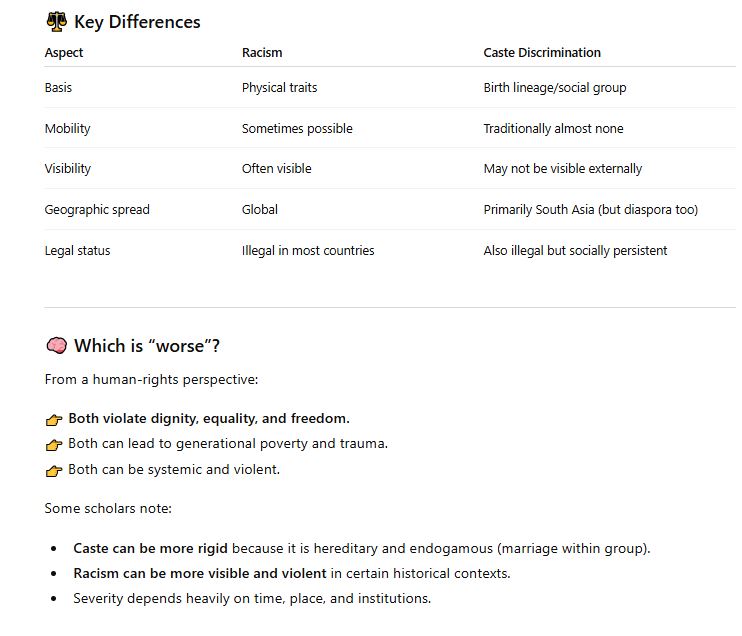Screen dimensions: 742x636
Task: Click the 'Key Differences' heading
Action: 137,22
